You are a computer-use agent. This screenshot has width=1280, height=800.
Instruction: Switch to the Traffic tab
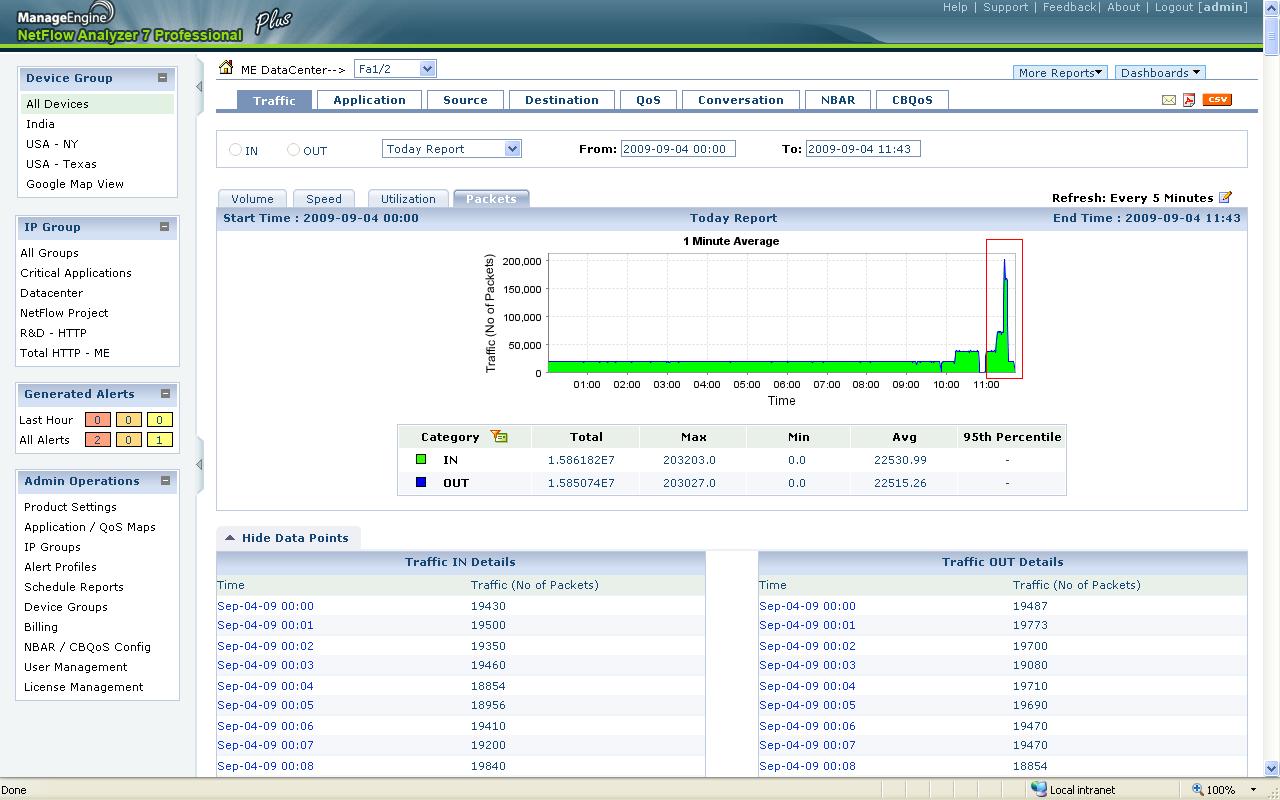coord(274,100)
